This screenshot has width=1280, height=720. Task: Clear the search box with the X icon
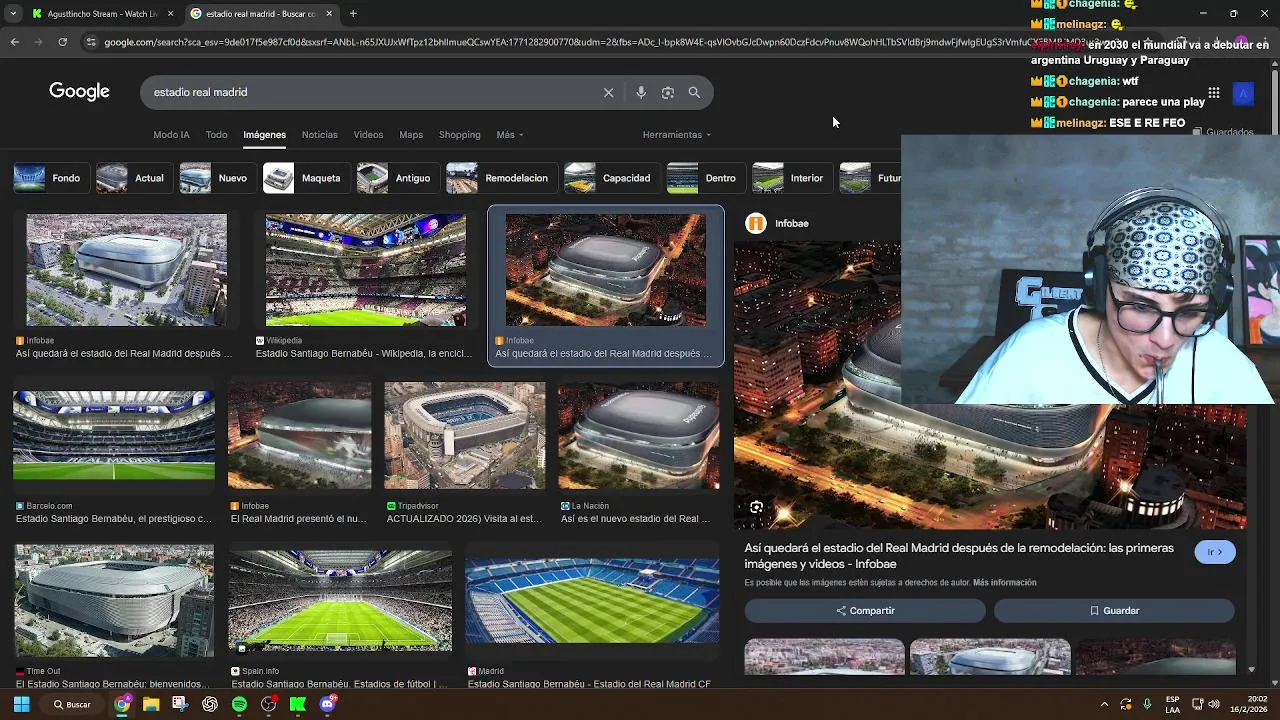[608, 92]
